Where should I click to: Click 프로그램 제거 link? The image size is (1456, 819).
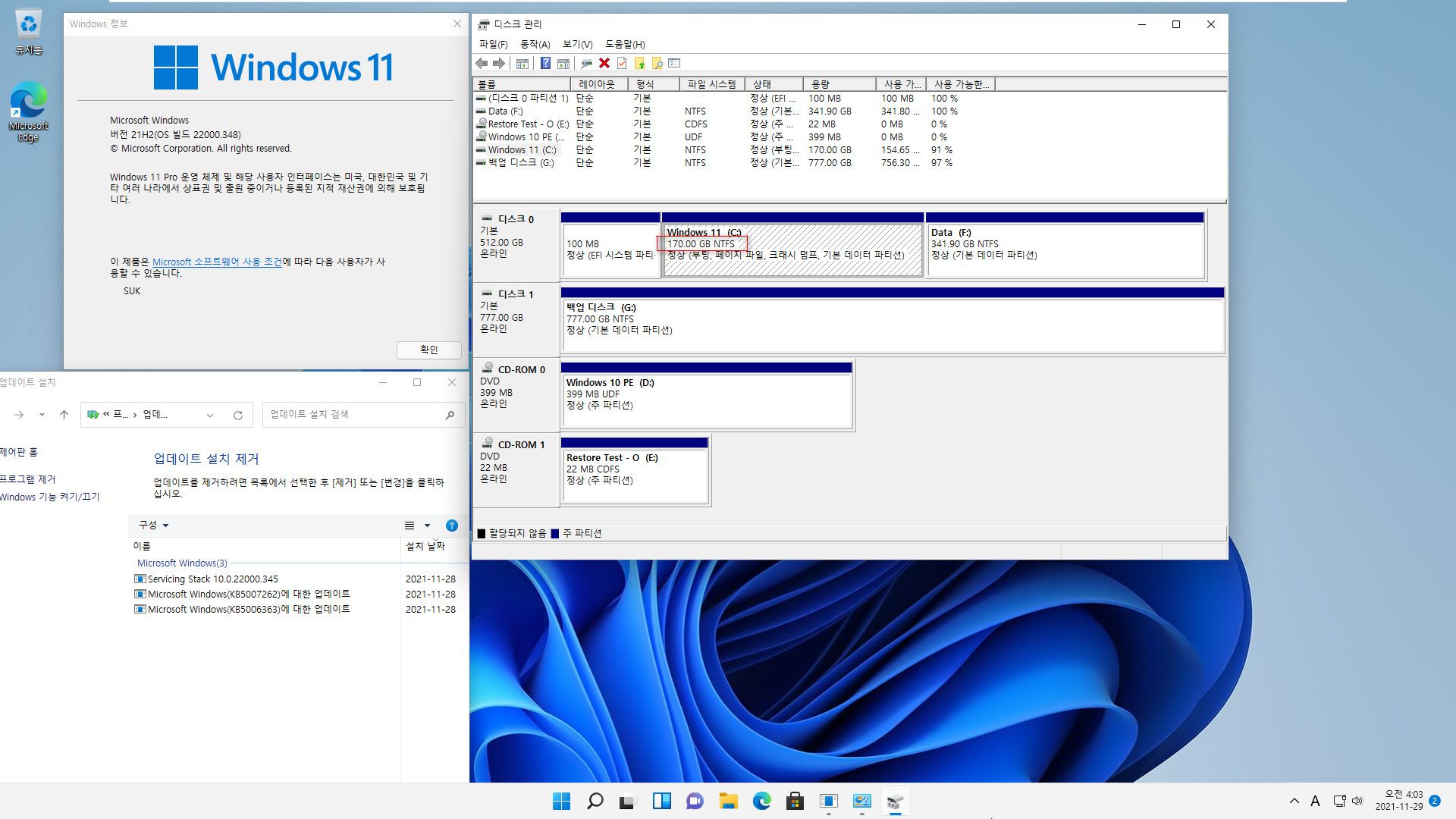pyautogui.click(x=28, y=479)
